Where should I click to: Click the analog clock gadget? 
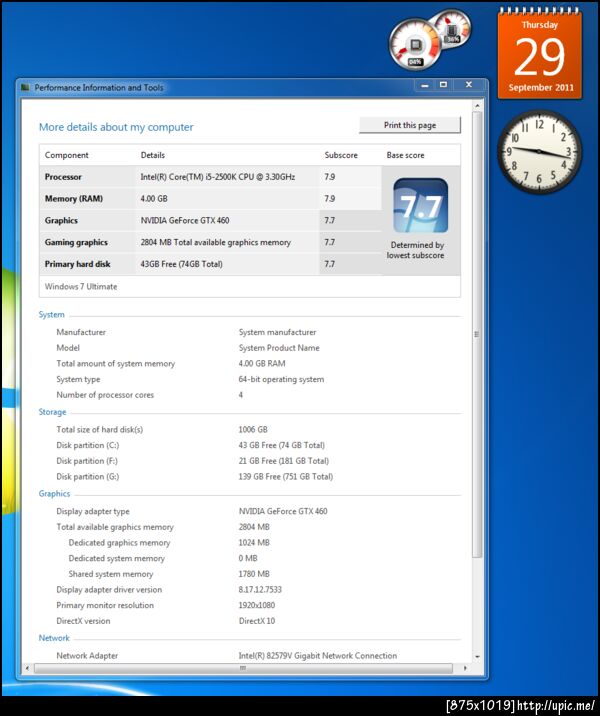click(539, 151)
